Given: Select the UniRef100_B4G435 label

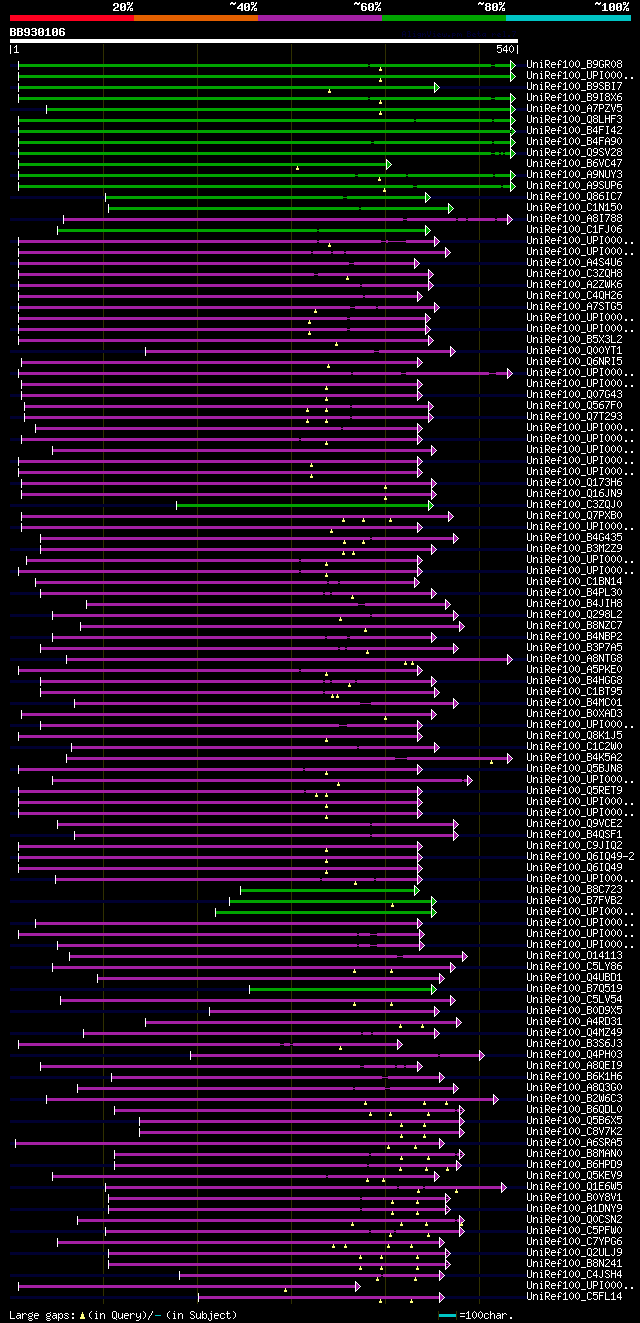Looking at the screenshot, I should [574, 537].
